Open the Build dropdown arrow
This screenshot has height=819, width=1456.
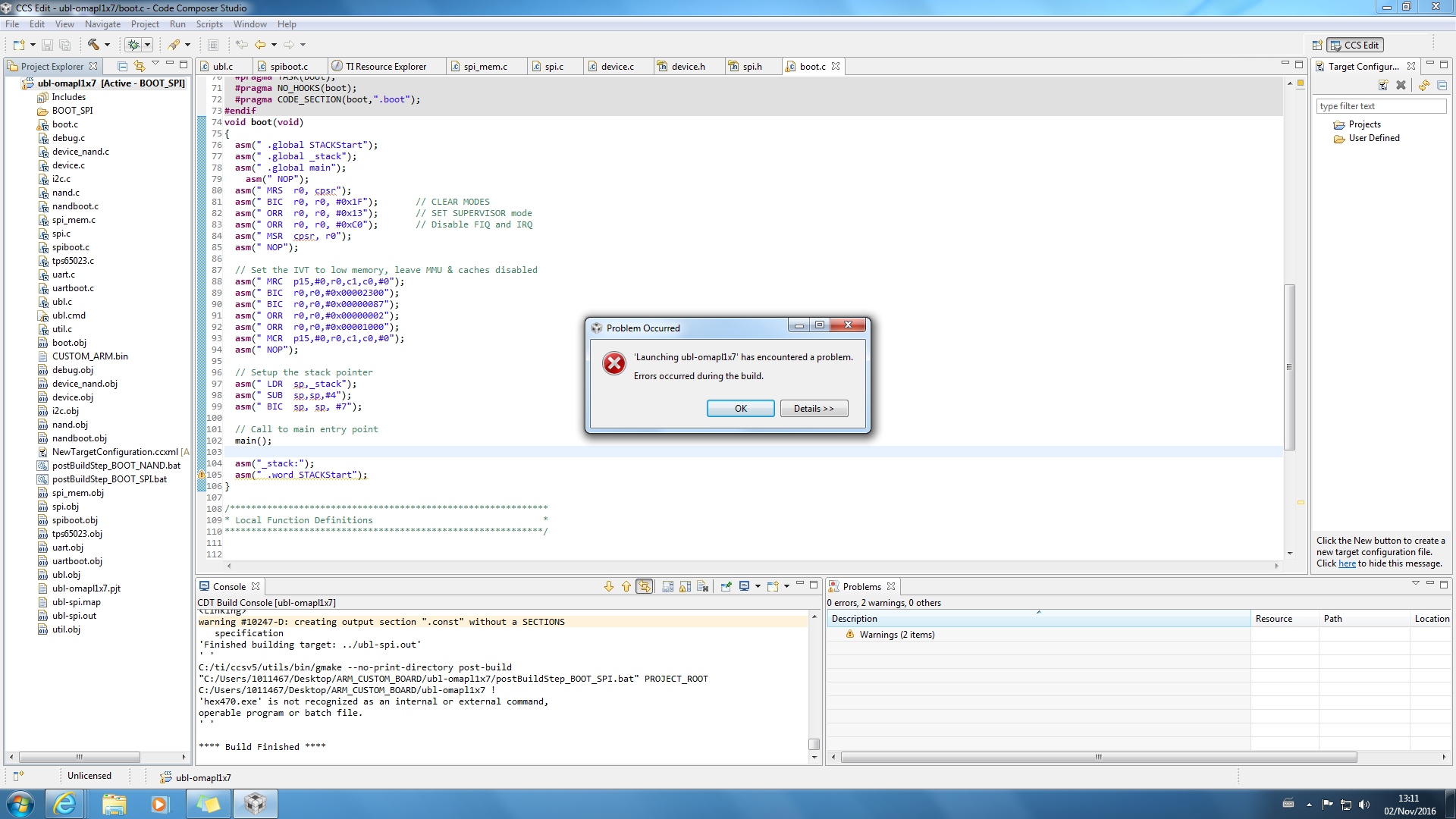[107, 45]
